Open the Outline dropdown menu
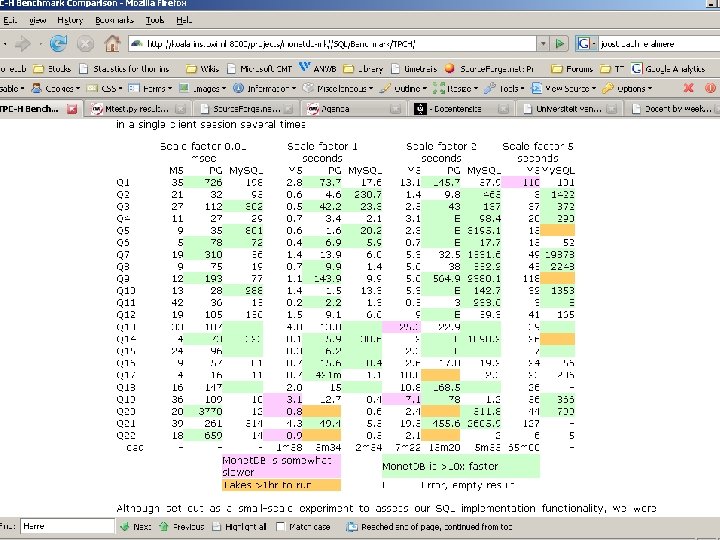This screenshot has width=720, height=540. 403,88
